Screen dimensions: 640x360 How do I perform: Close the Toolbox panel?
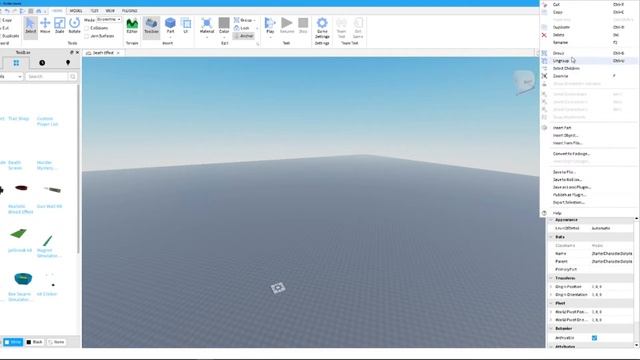(x=78, y=53)
